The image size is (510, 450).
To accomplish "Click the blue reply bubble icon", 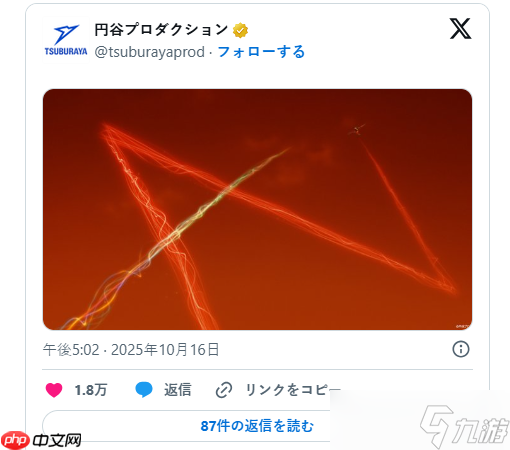I will pyautogui.click(x=144, y=390).
